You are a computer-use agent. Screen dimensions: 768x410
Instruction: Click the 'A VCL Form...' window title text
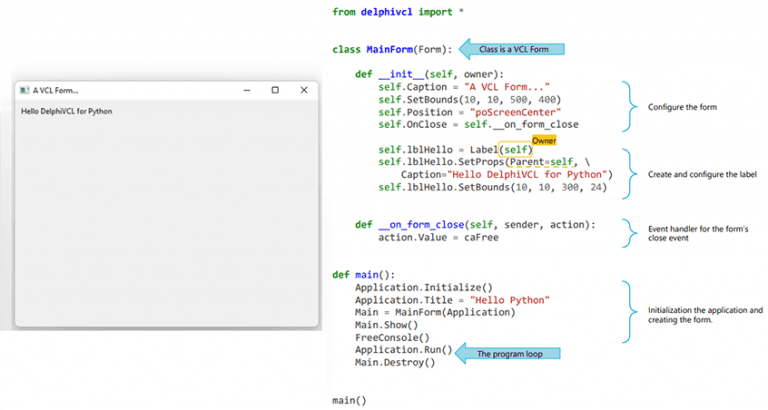click(x=55, y=91)
